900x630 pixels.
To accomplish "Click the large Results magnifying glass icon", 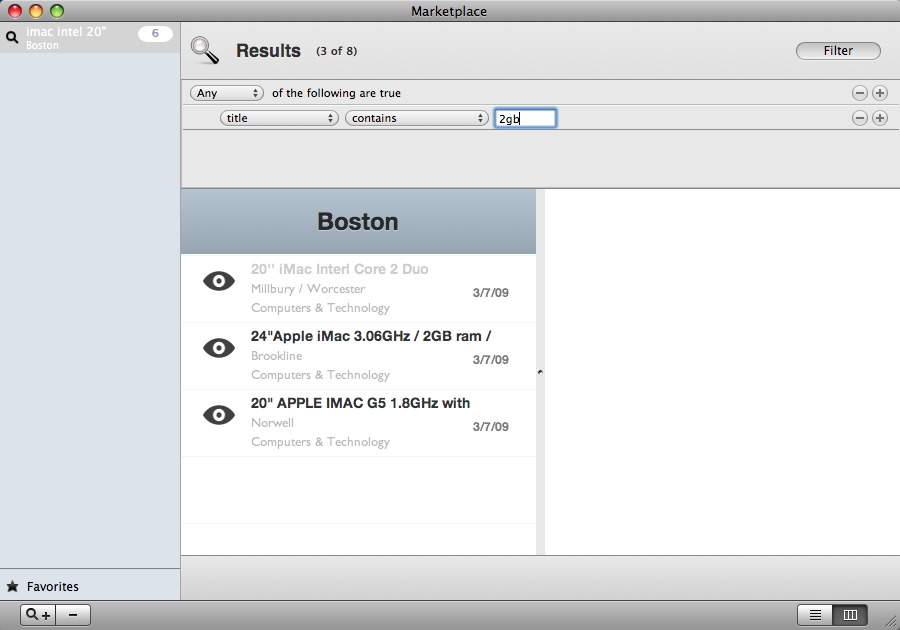I will coord(205,50).
